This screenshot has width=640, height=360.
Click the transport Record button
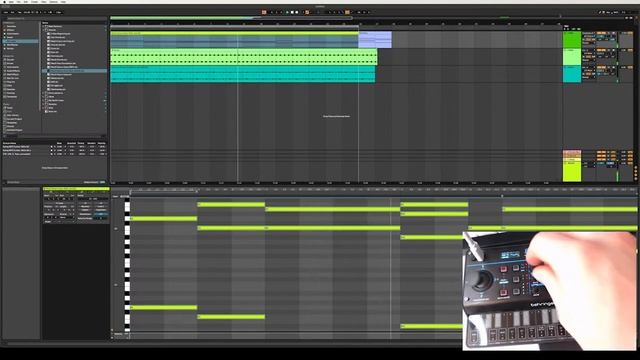297,12
